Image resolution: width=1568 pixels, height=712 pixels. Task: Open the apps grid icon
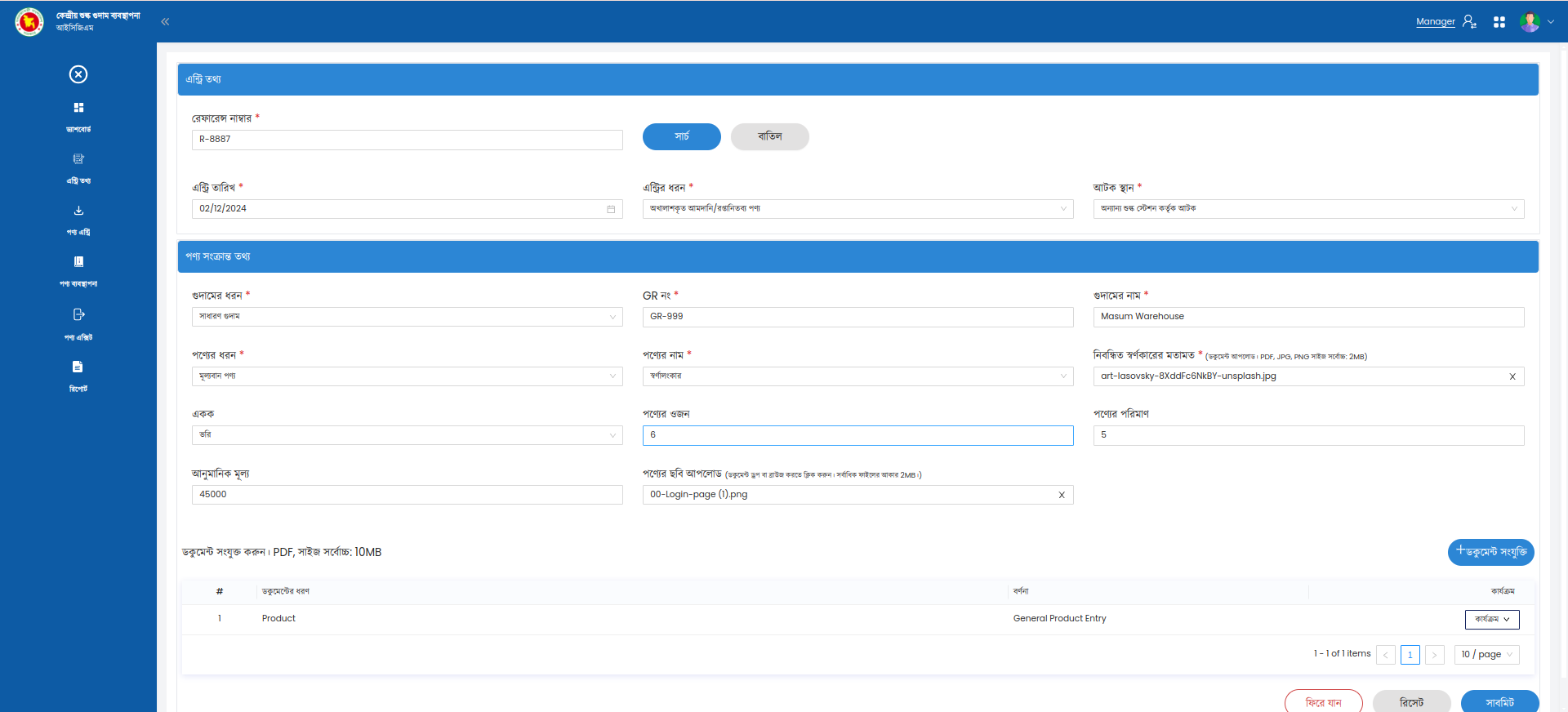[x=1499, y=22]
